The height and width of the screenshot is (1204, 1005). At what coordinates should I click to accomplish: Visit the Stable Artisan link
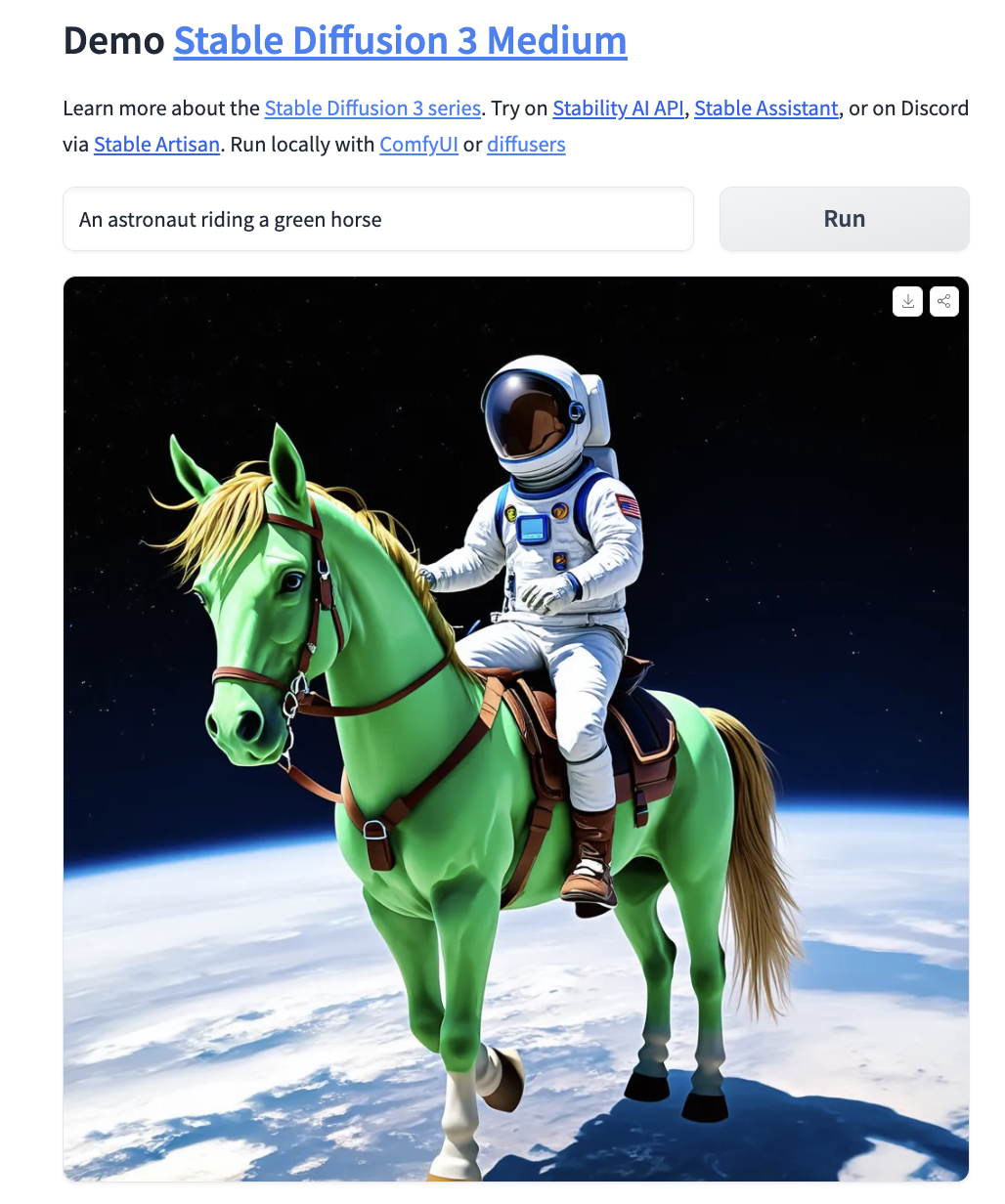coord(156,145)
